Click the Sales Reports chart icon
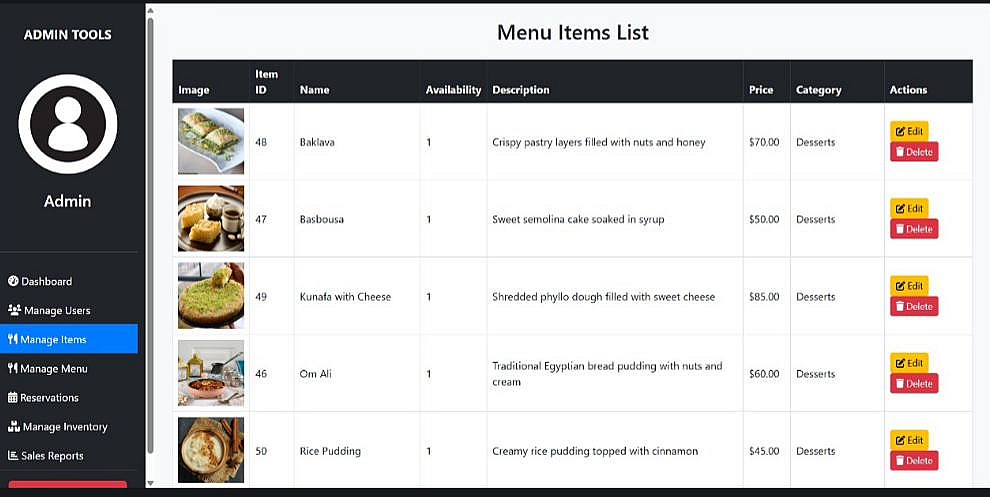The width and height of the screenshot is (990, 497). pos(13,455)
